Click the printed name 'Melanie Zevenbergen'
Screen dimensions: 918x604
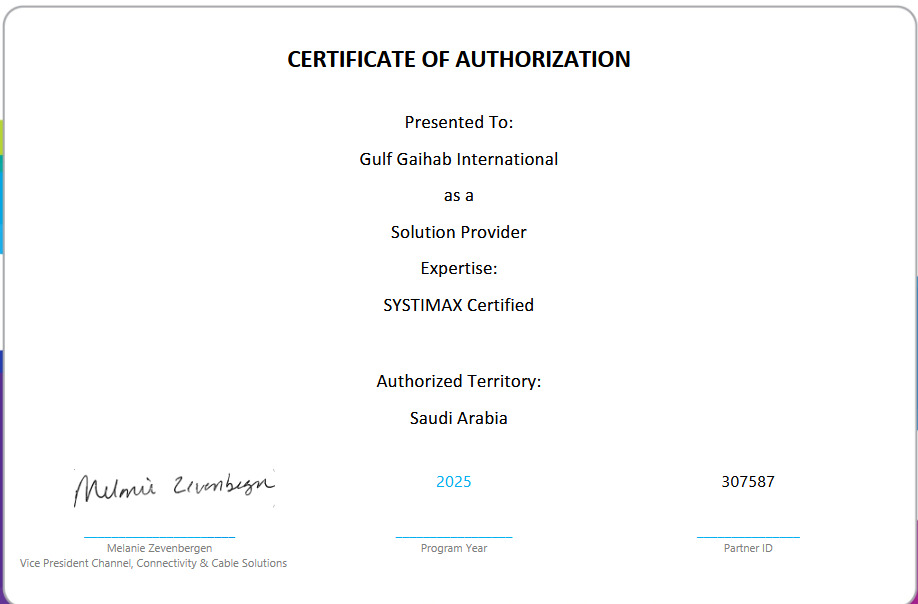159,548
